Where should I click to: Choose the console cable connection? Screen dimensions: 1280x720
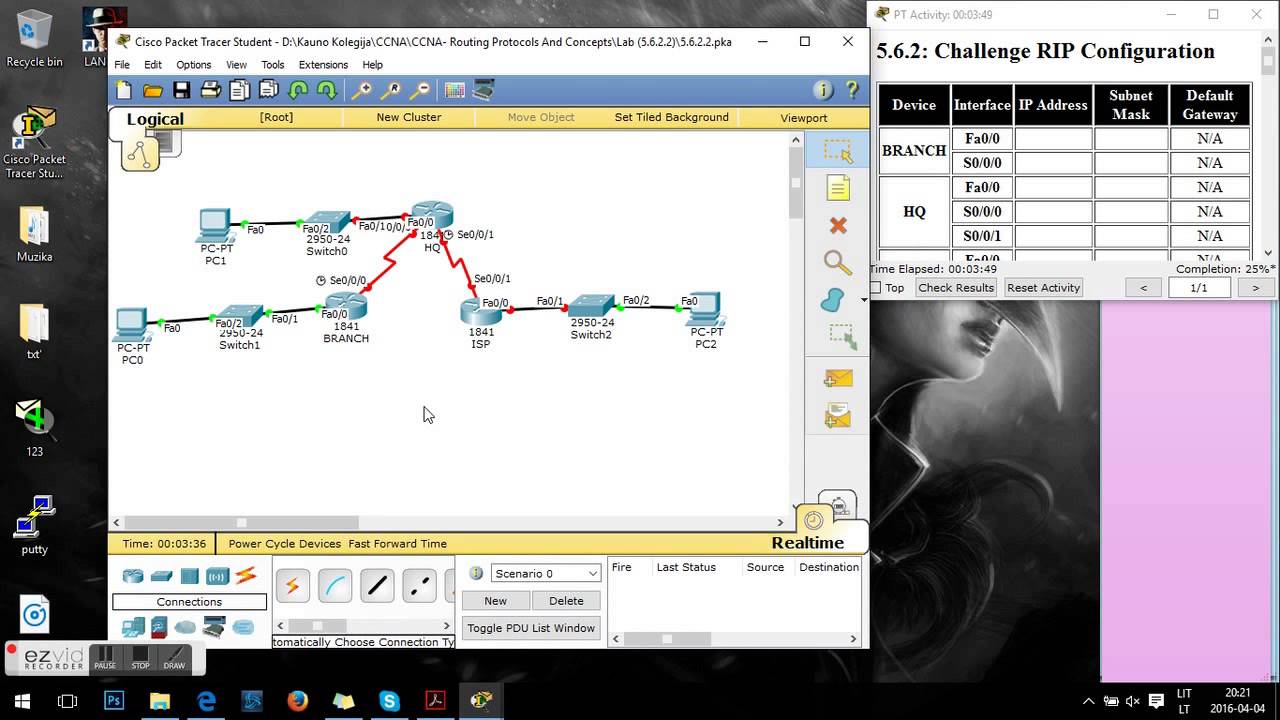coord(335,587)
